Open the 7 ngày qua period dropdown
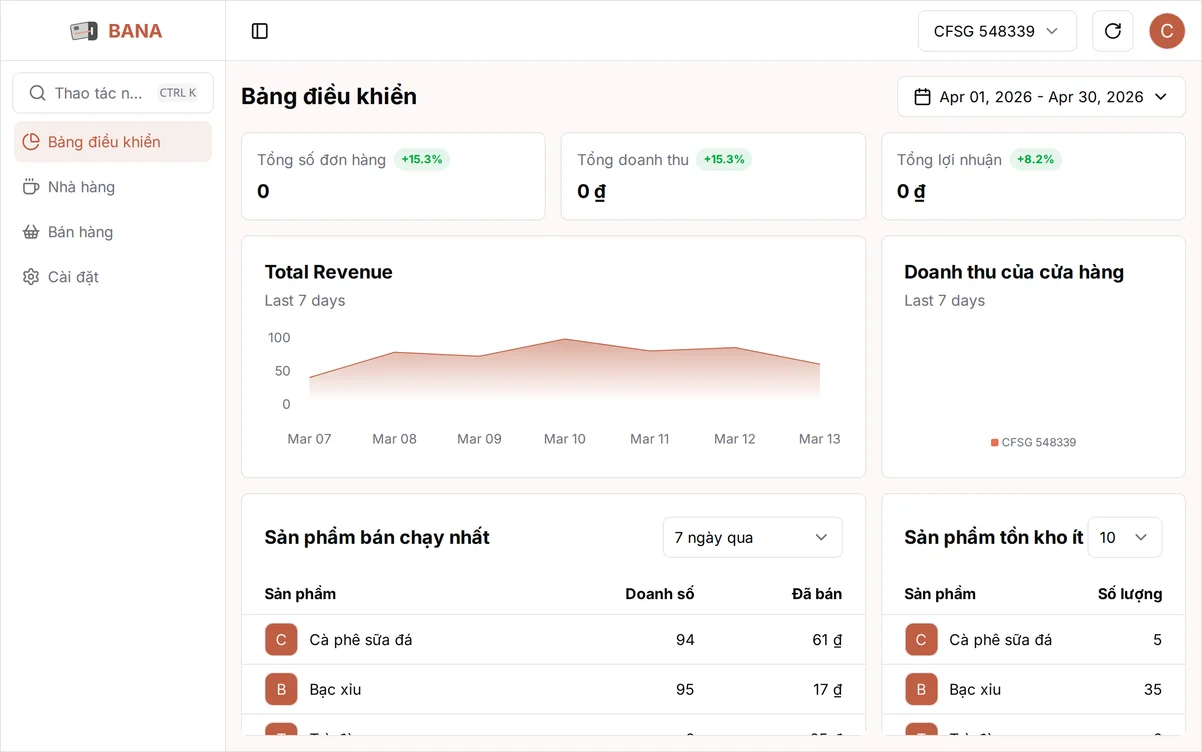 753,537
